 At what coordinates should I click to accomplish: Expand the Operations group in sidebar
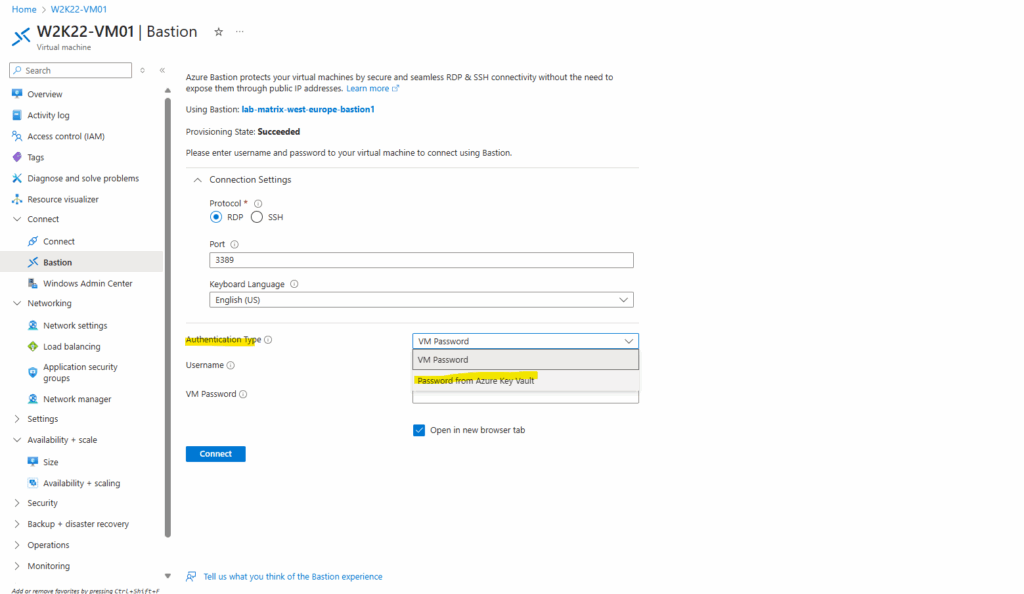(x=17, y=545)
